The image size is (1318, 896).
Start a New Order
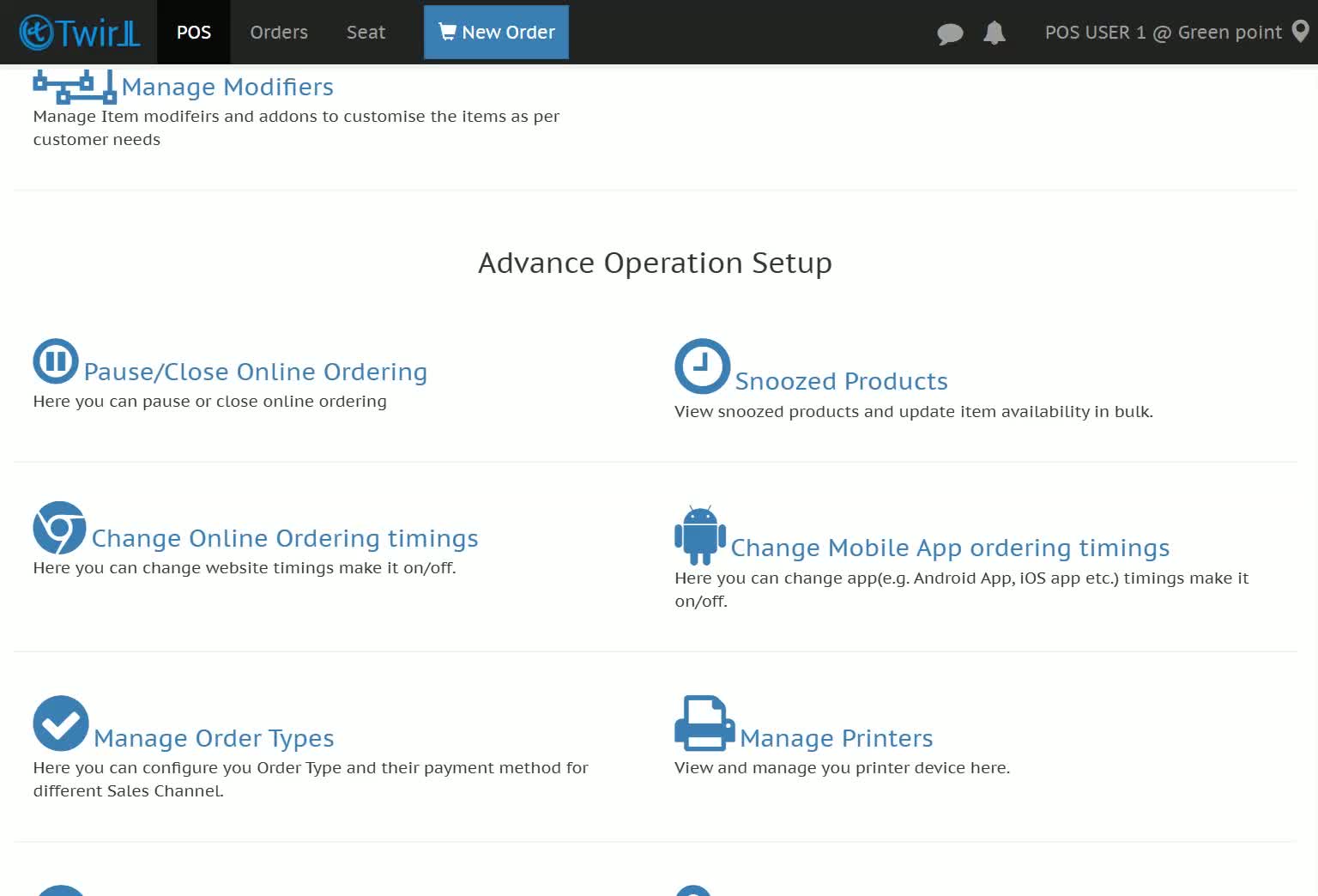pos(496,32)
